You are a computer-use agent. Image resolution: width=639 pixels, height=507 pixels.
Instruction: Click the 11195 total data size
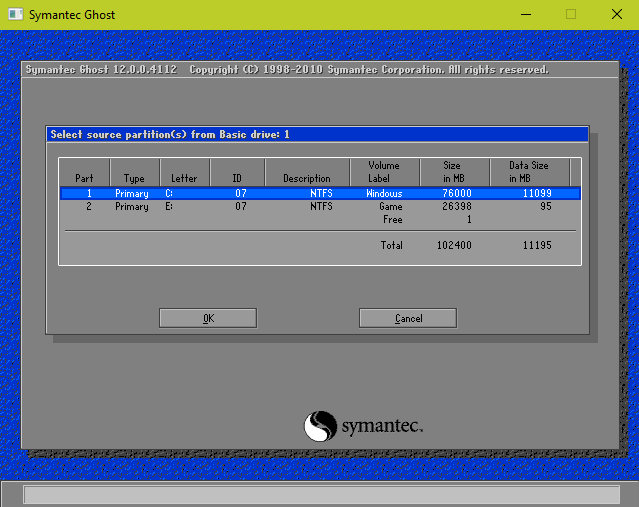coord(537,245)
